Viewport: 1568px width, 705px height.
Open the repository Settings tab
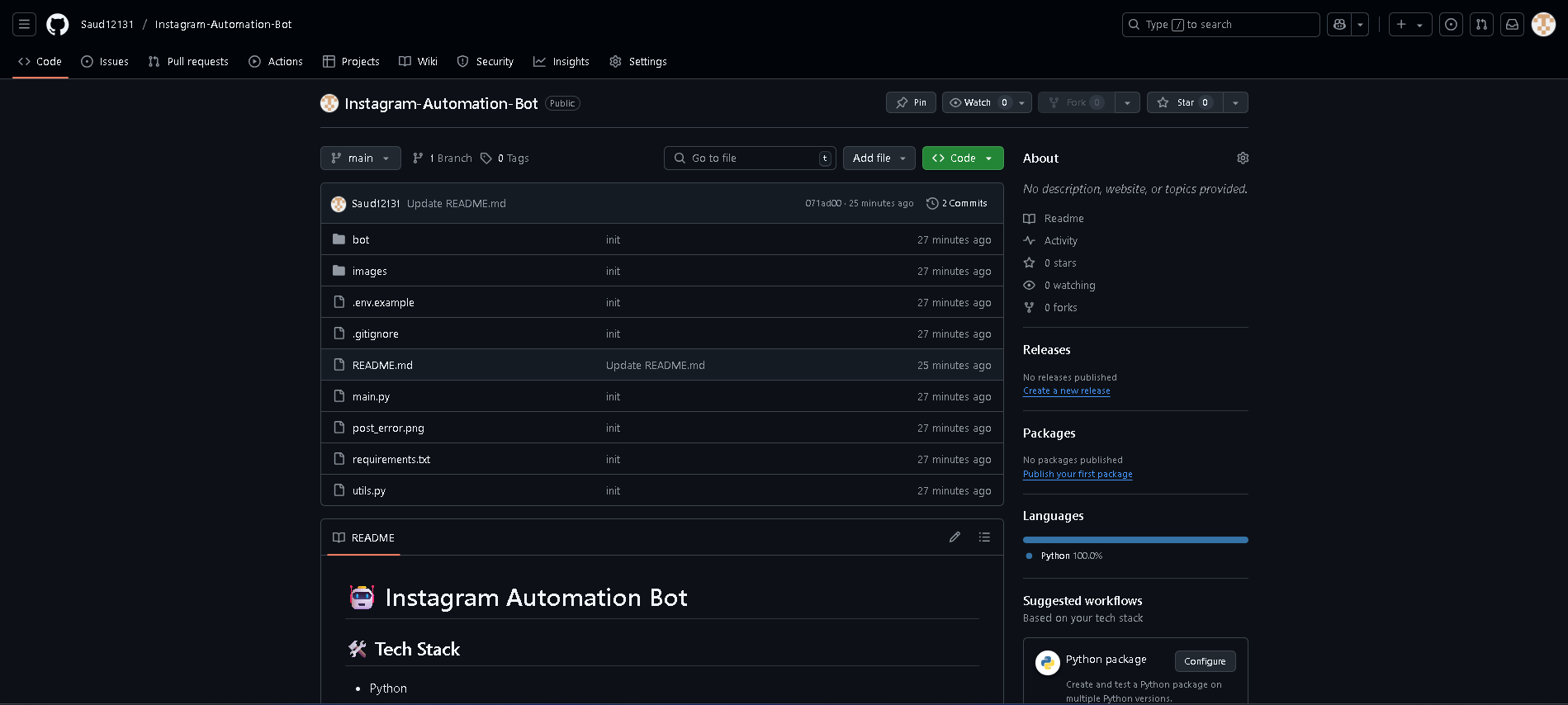point(638,61)
